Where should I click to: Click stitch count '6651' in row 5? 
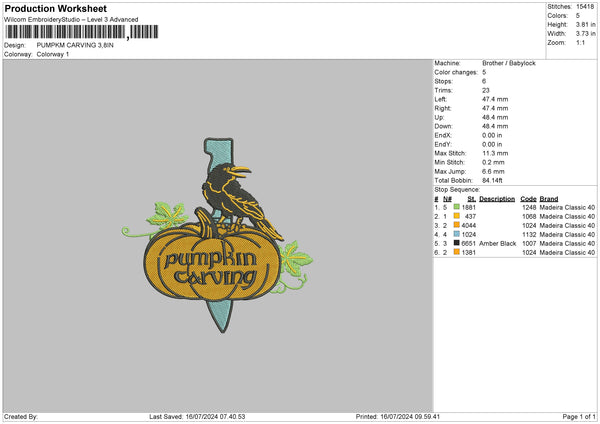point(469,243)
